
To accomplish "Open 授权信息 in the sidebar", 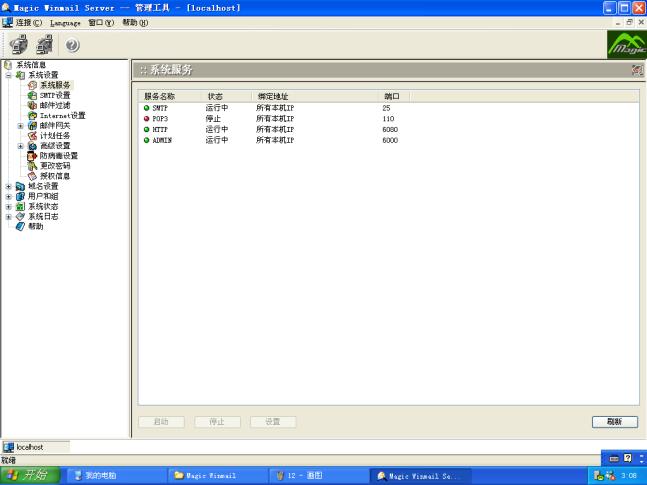I will 55,175.
